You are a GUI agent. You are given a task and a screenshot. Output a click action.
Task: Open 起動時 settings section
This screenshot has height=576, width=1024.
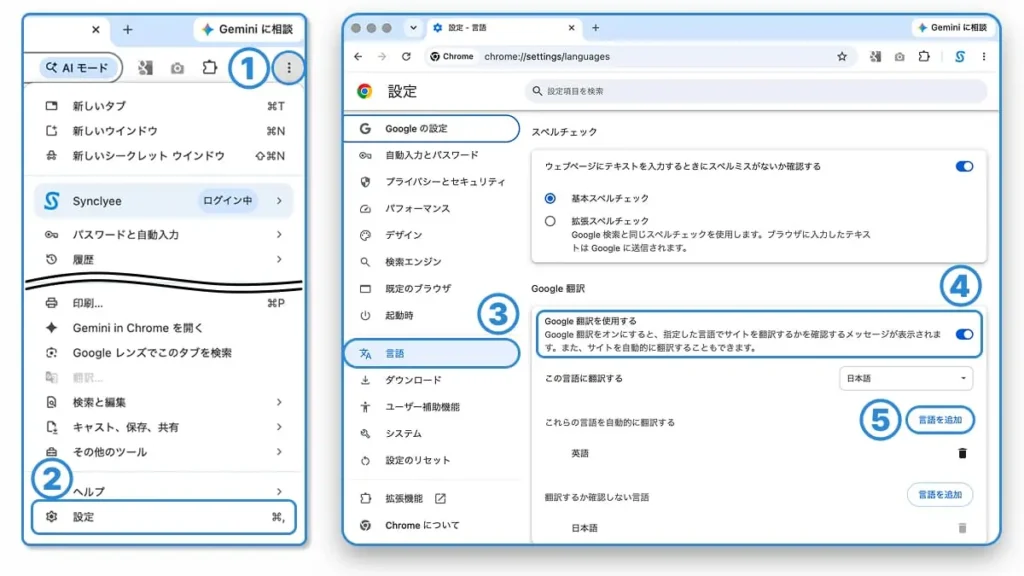431,315
